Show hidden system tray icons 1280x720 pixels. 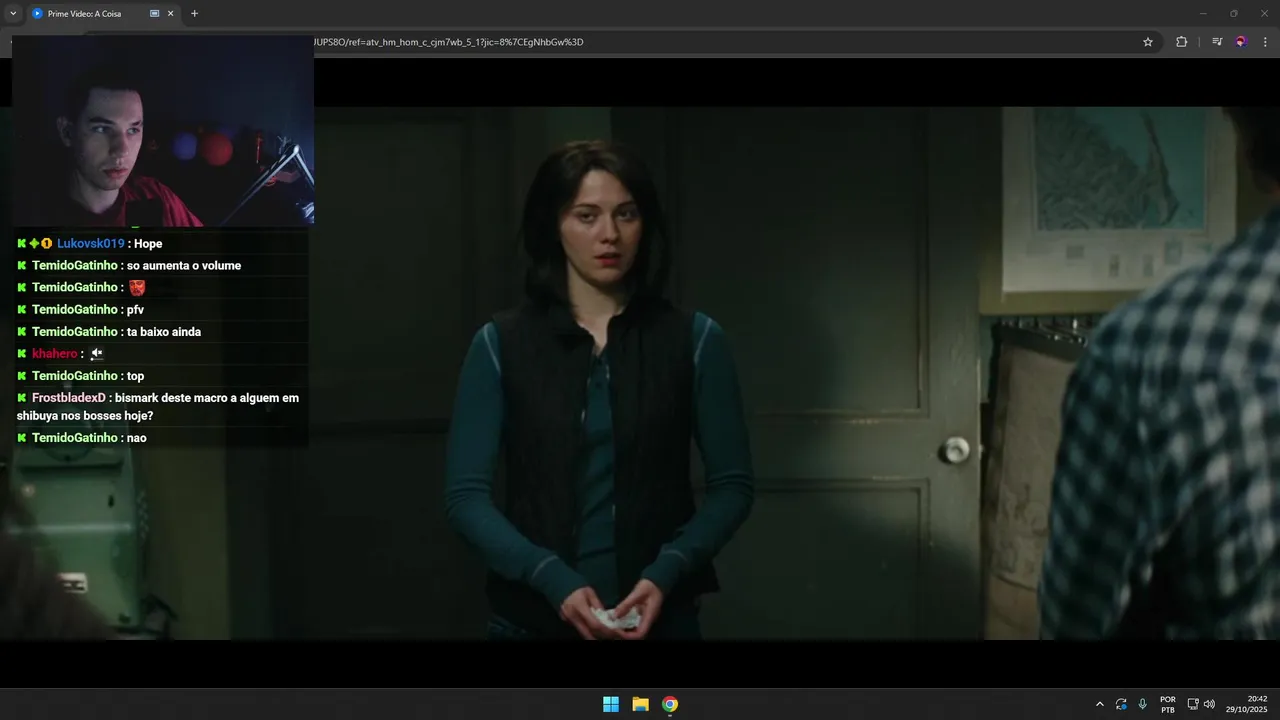[1100, 704]
